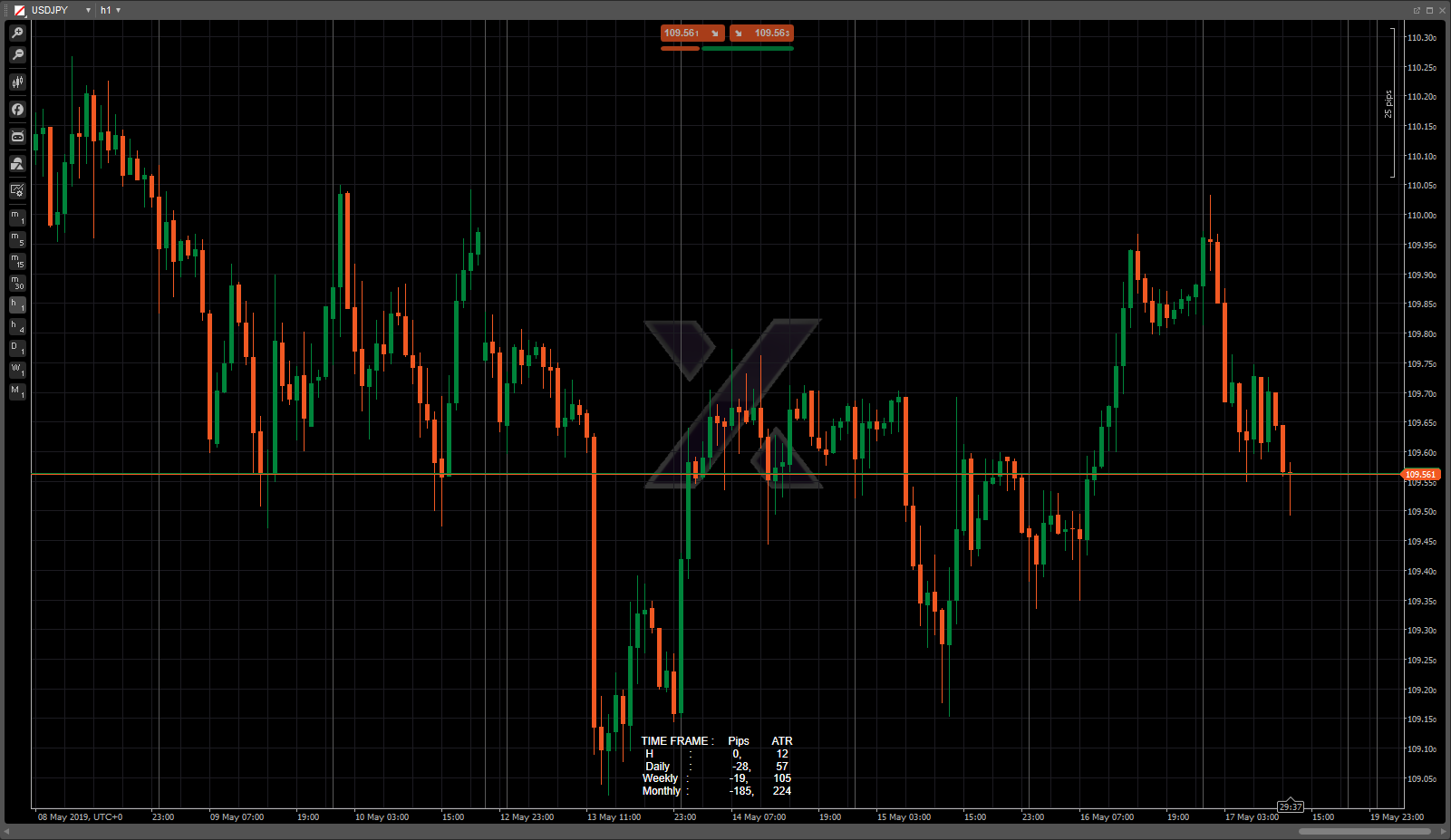Select the h1 timeframe button in sidebar
Viewport: 1451px width, 840px height.
pos(17,304)
